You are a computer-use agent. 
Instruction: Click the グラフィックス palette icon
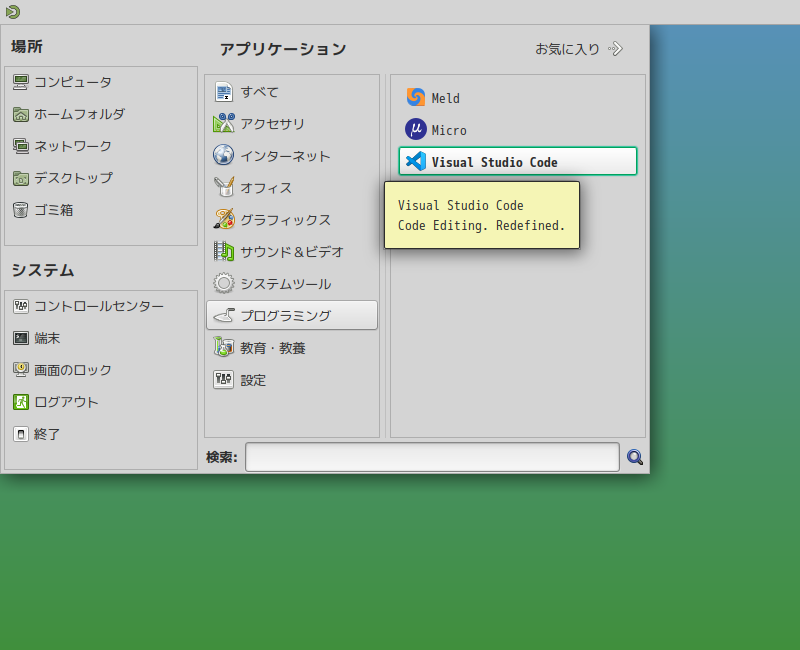223,220
